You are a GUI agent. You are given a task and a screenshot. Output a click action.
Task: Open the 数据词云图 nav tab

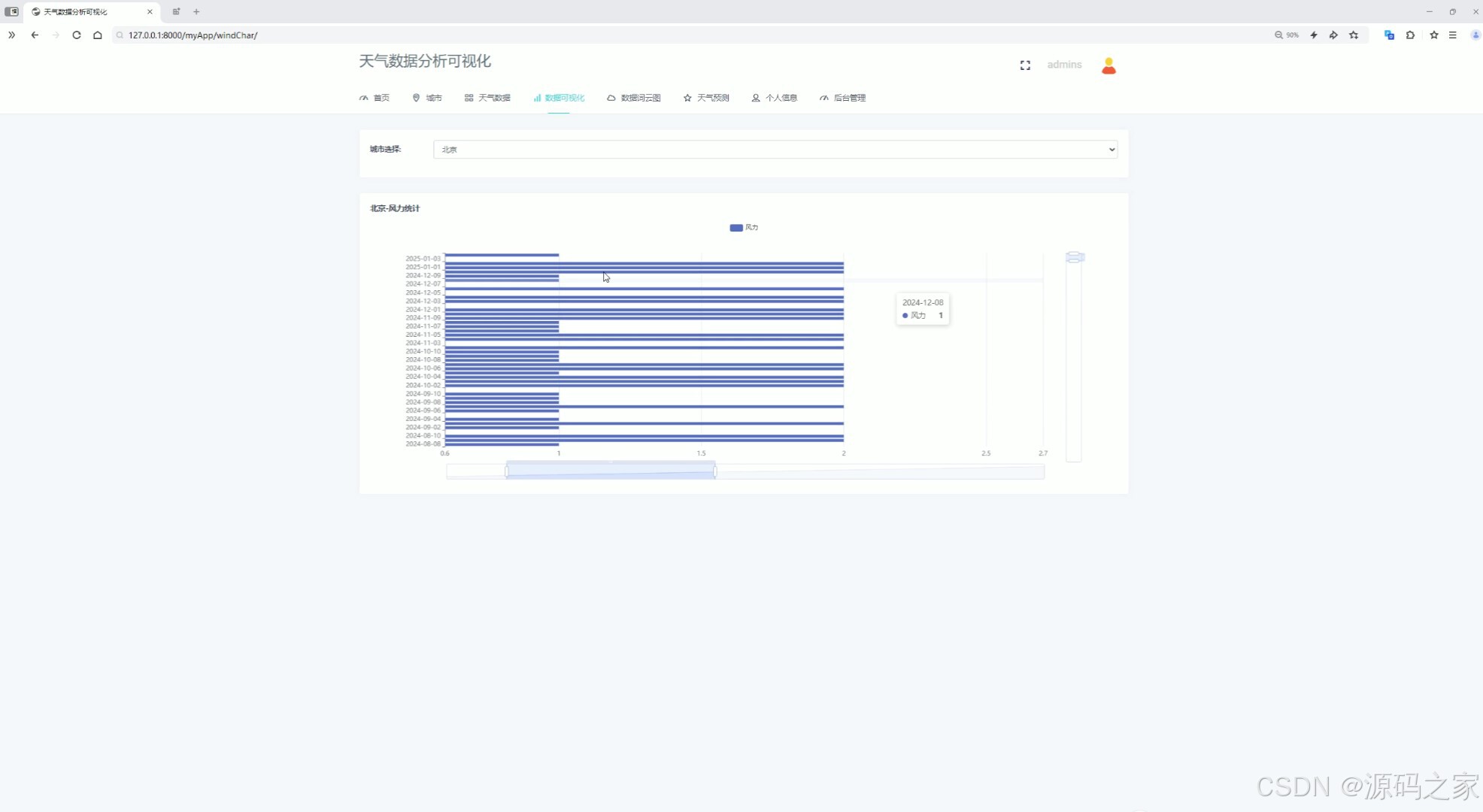pos(634,98)
